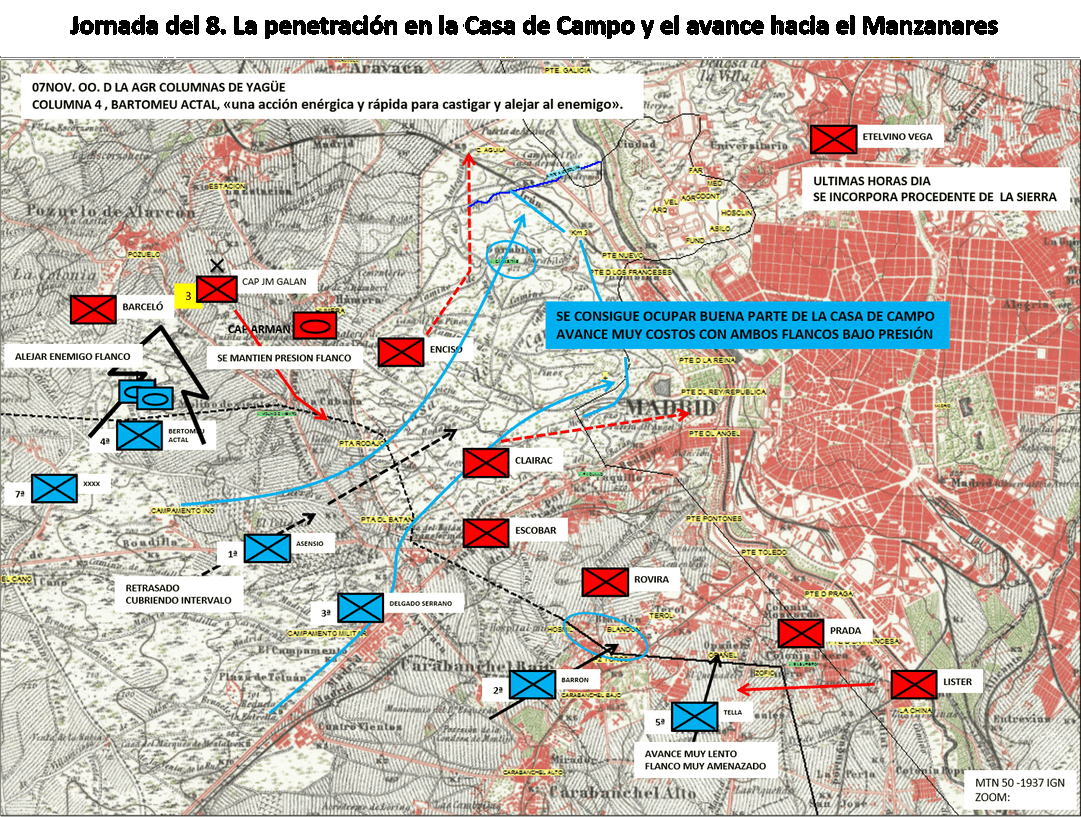The width and height of the screenshot is (1081, 817).
Task: Click the 'PTE D LOS FRANCESES' label
Action: point(631,272)
